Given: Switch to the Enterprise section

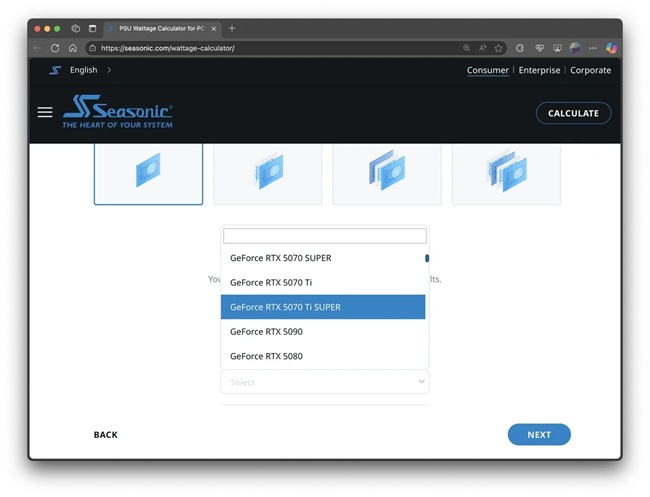Looking at the screenshot, I should pos(539,70).
